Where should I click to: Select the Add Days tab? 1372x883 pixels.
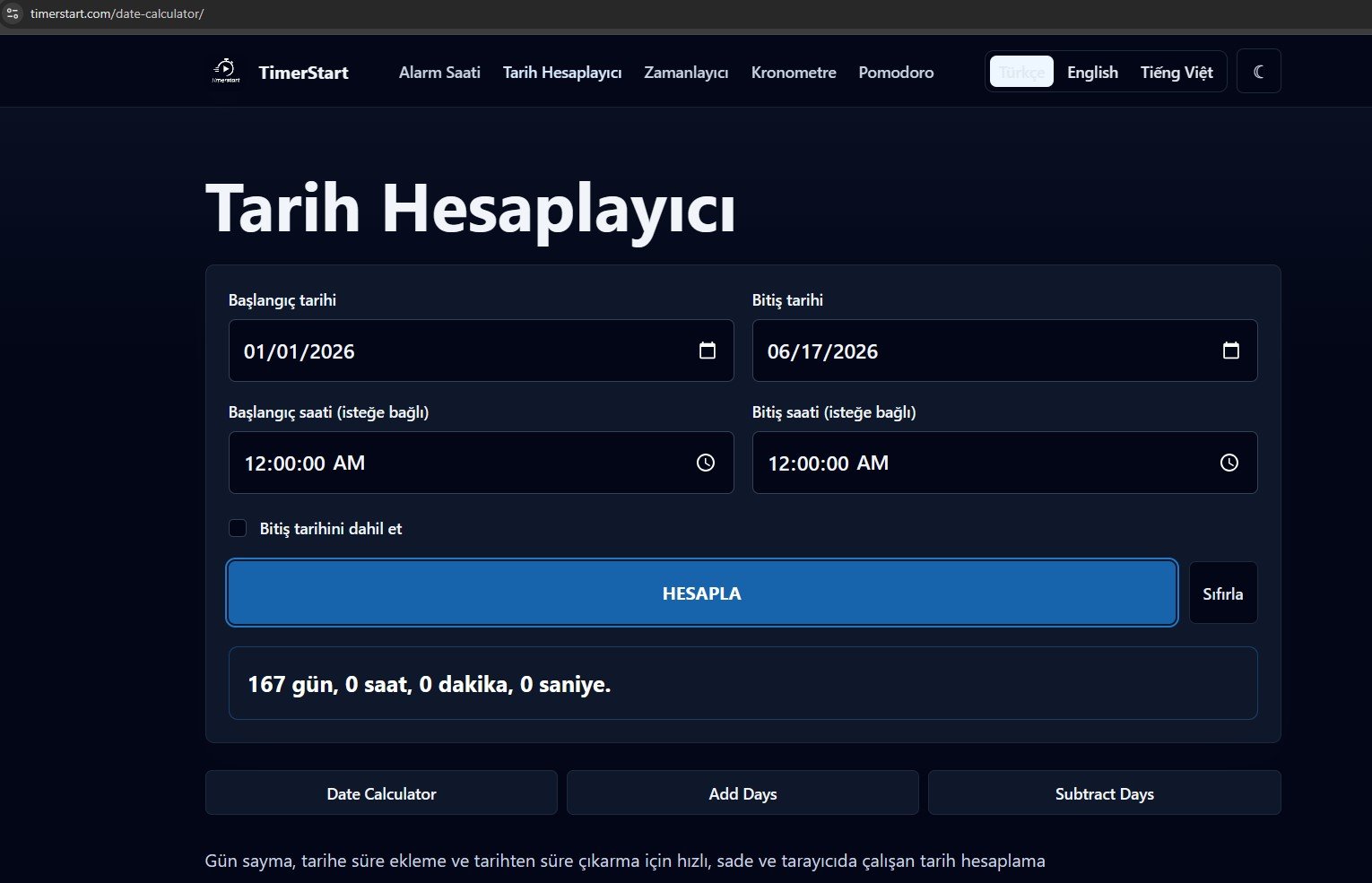click(x=742, y=793)
